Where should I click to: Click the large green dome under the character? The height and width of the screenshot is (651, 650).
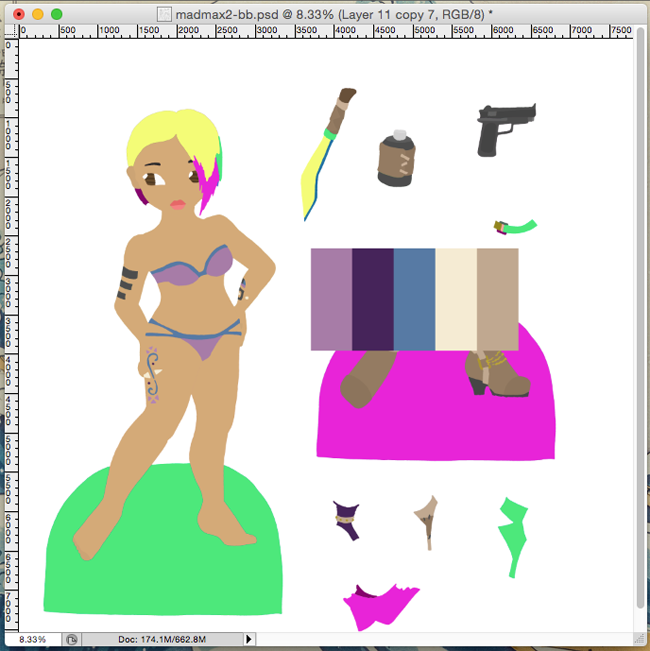[x=162, y=581]
